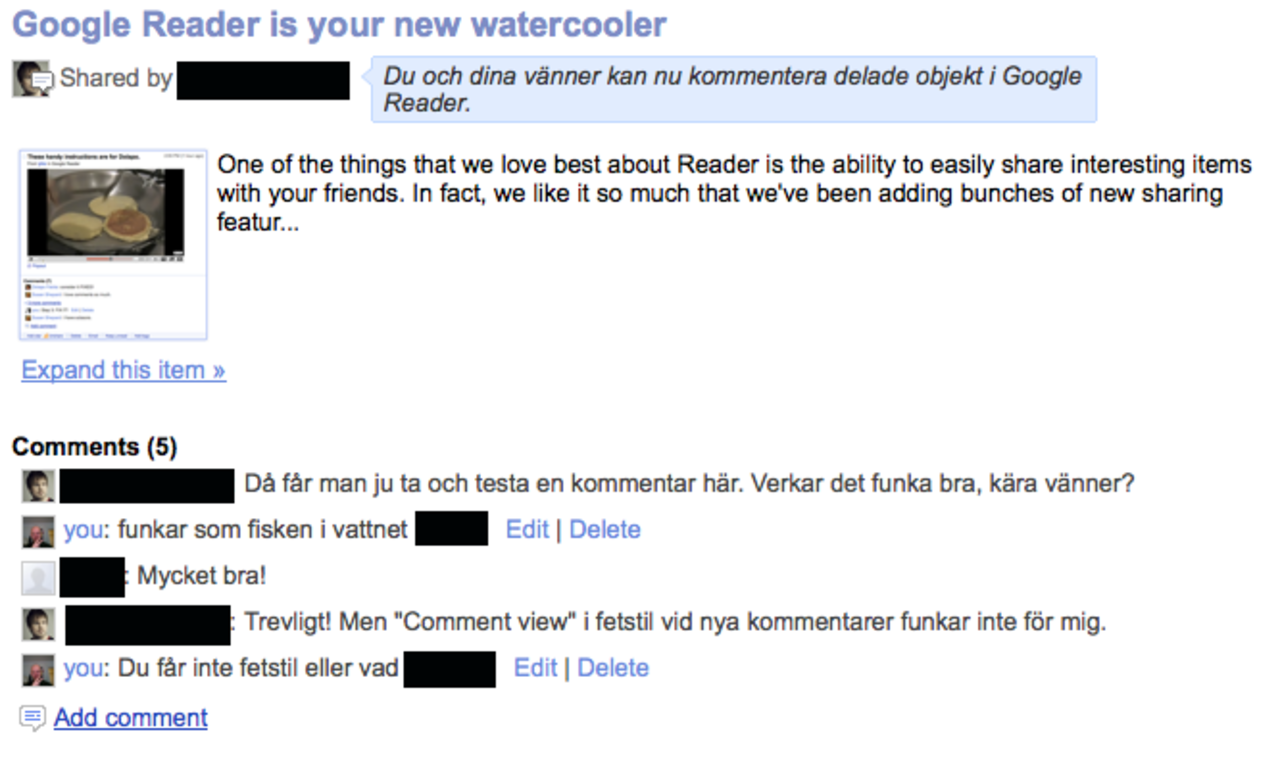Click your avatar on the final comment
Image resolution: width=1280 pixels, height=757 pixels.
tap(37, 668)
